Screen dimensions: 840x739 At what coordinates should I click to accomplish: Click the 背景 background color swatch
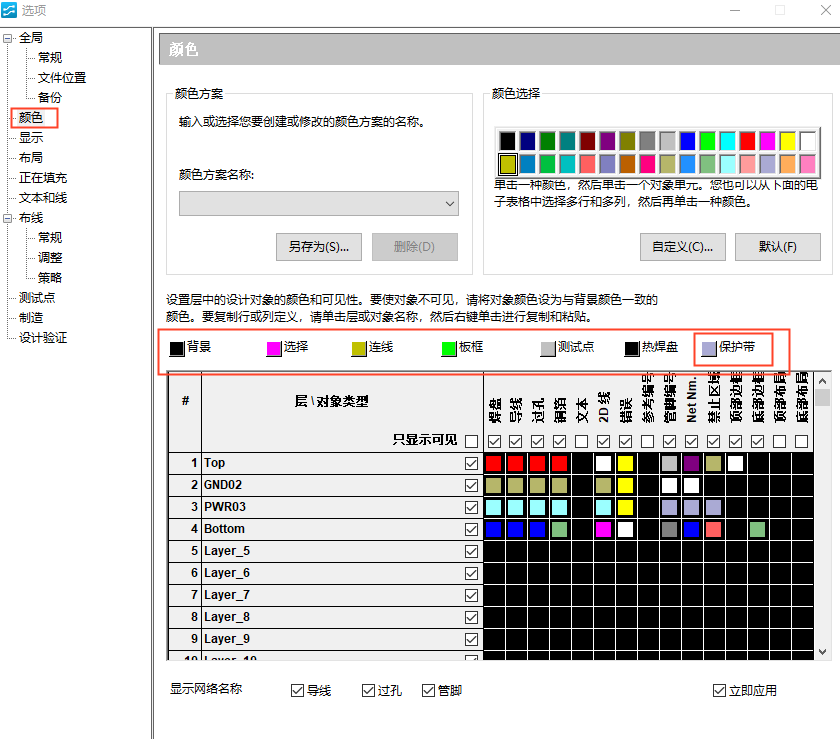[x=177, y=348]
